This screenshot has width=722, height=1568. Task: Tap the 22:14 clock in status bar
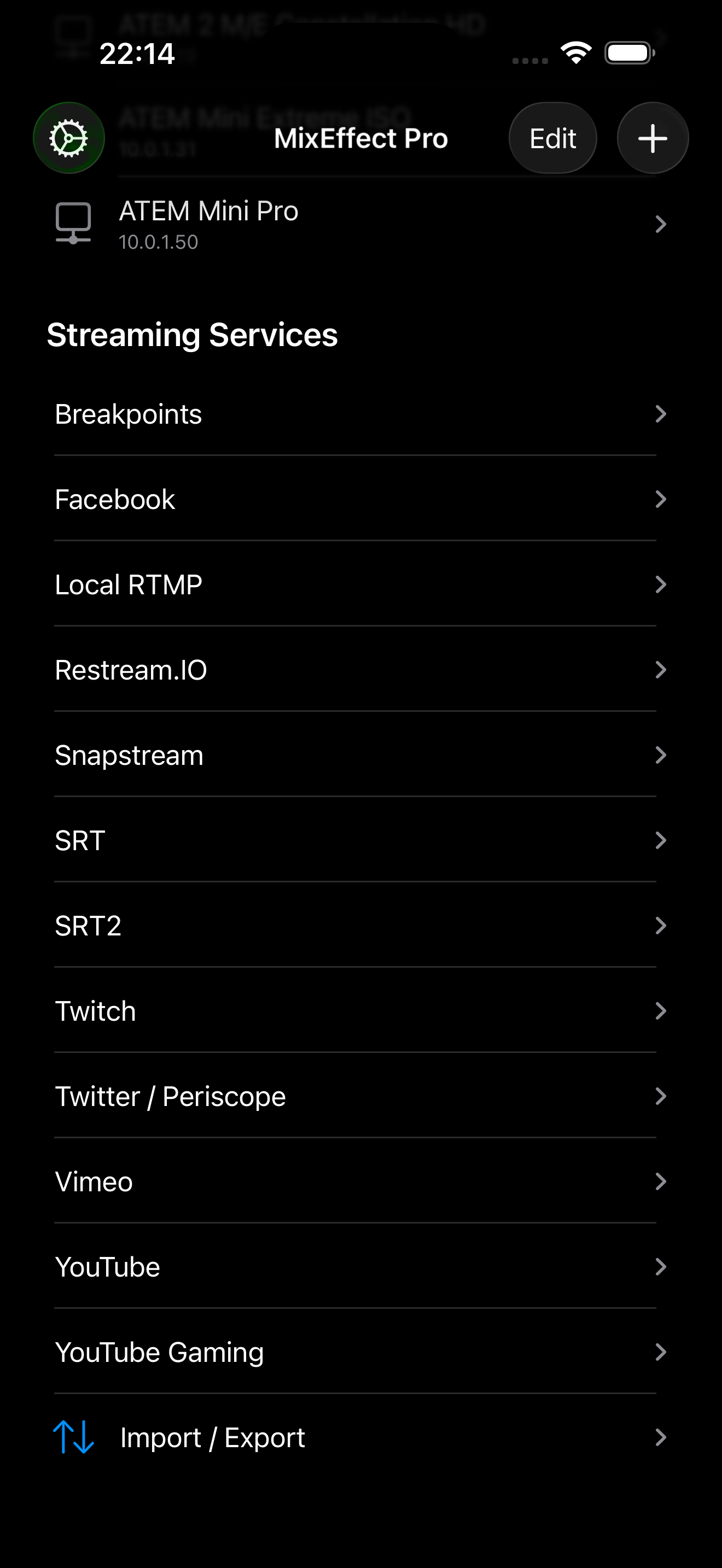coord(137,54)
